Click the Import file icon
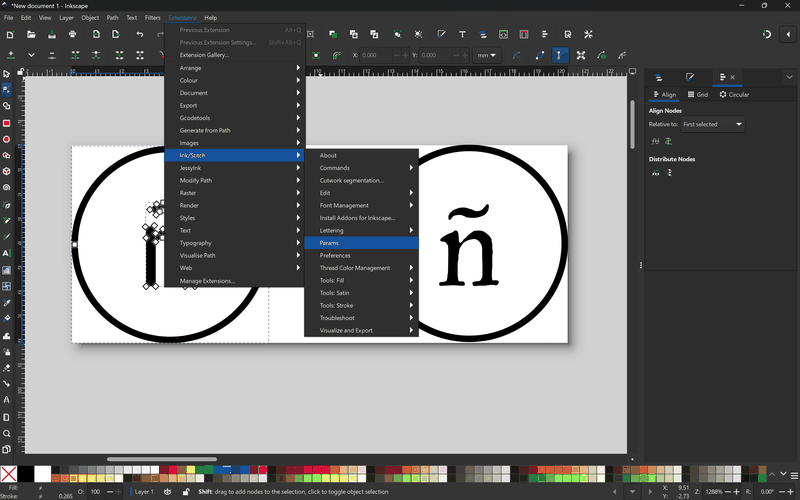Screen dimensions: 800x500 coord(96,34)
